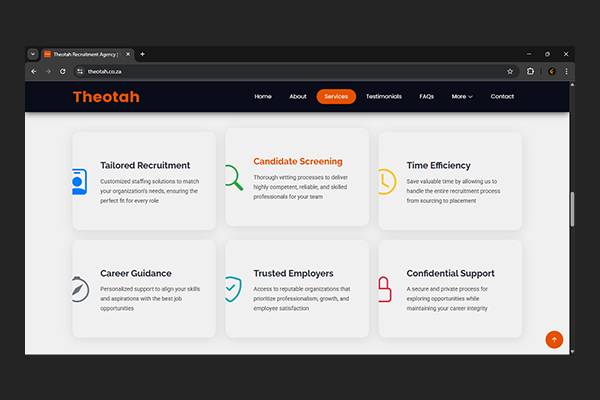The image size is (600, 400).
Task: Click the Tailored Recruitment heading
Action: [x=145, y=165]
